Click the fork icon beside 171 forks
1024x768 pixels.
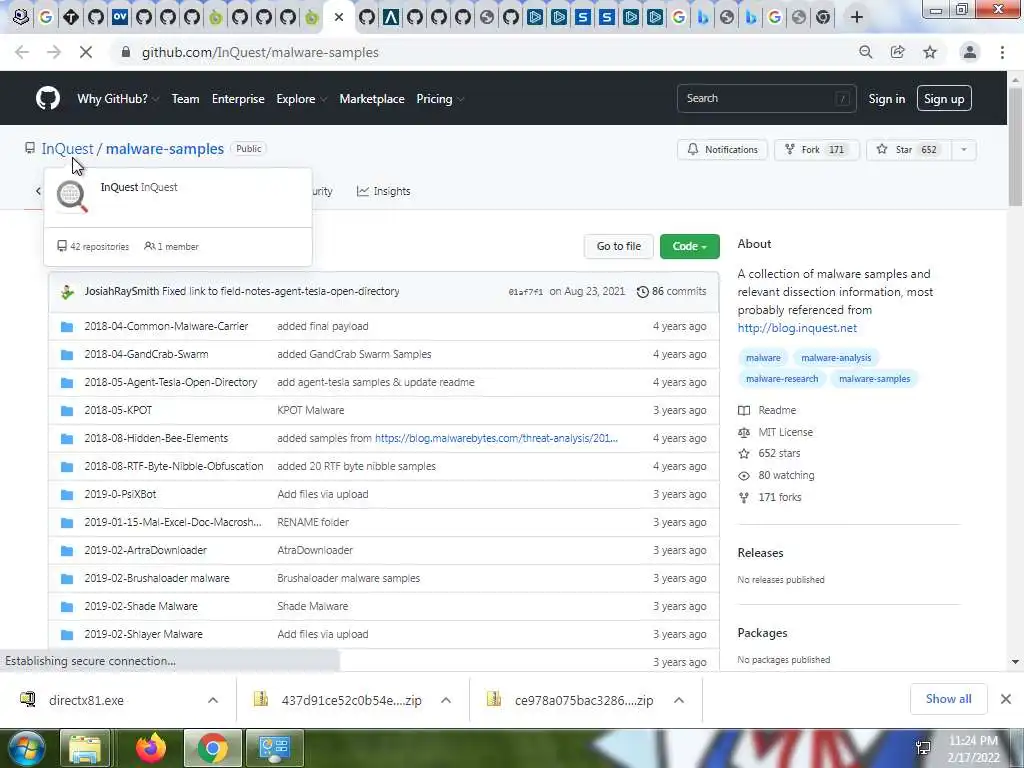(x=744, y=498)
